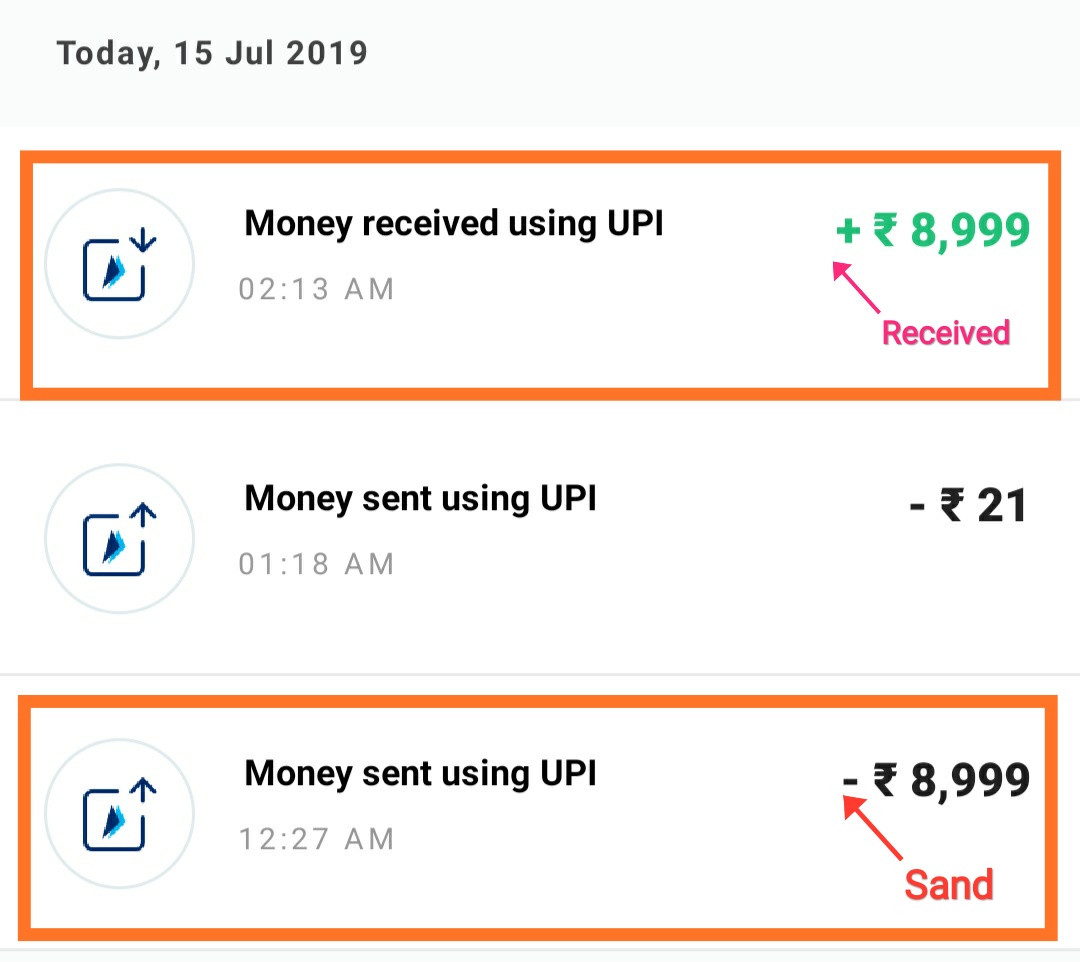Tap the Today, 15 Jul 2019 date header
Image resolution: width=1080 pixels, height=962 pixels.
(212, 54)
